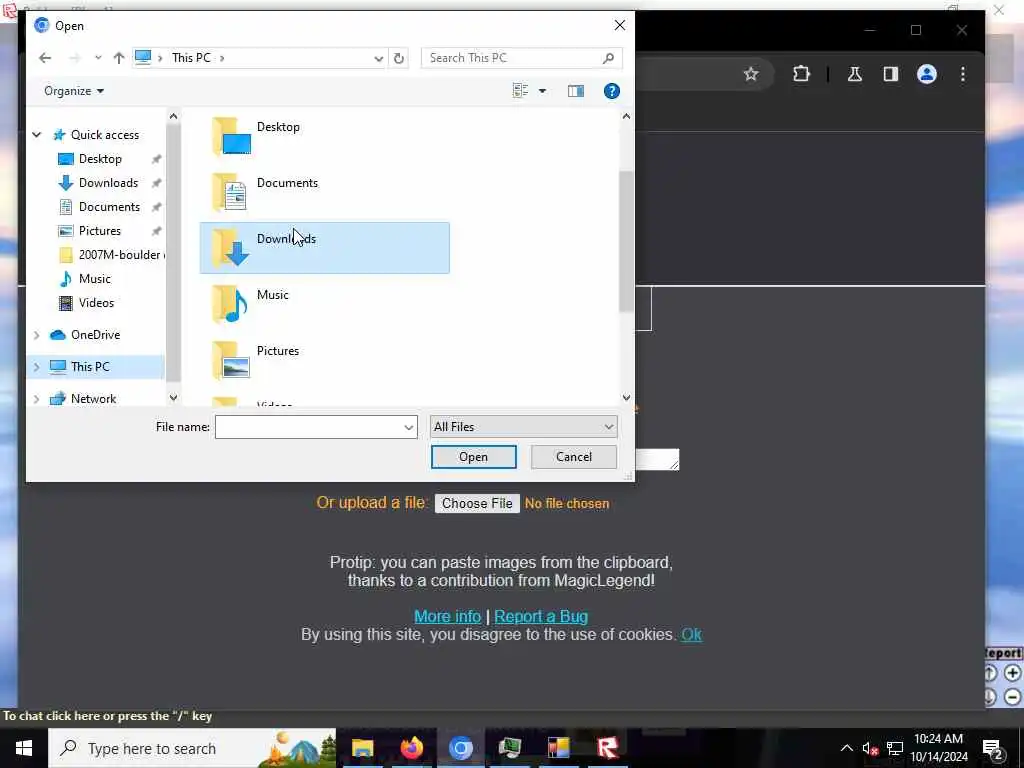Select the Desktop folder in file list
1024x768 pixels.
click(324, 136)
